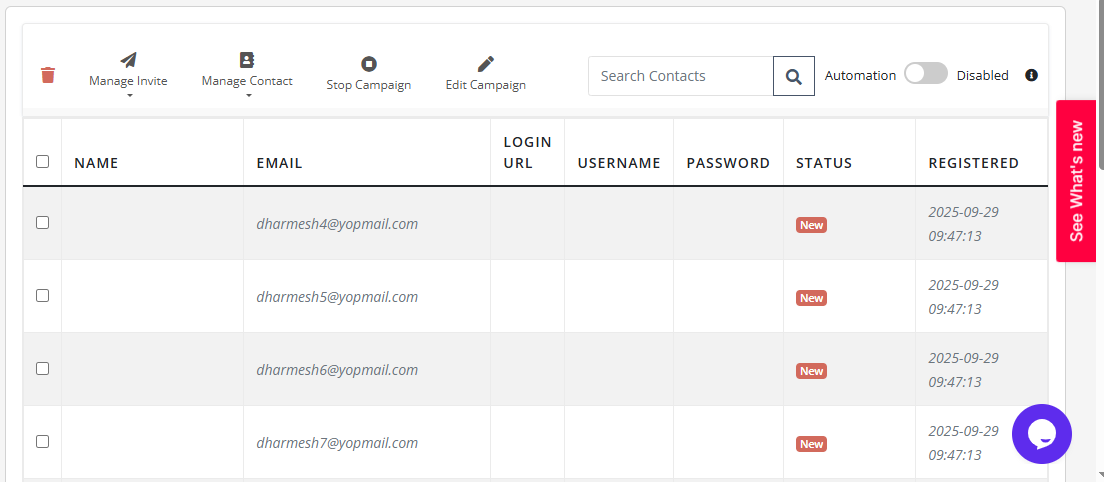Click the Manage Invite paper plane icon
This screenshot has height=482, width=1104.
pos(128,60)
